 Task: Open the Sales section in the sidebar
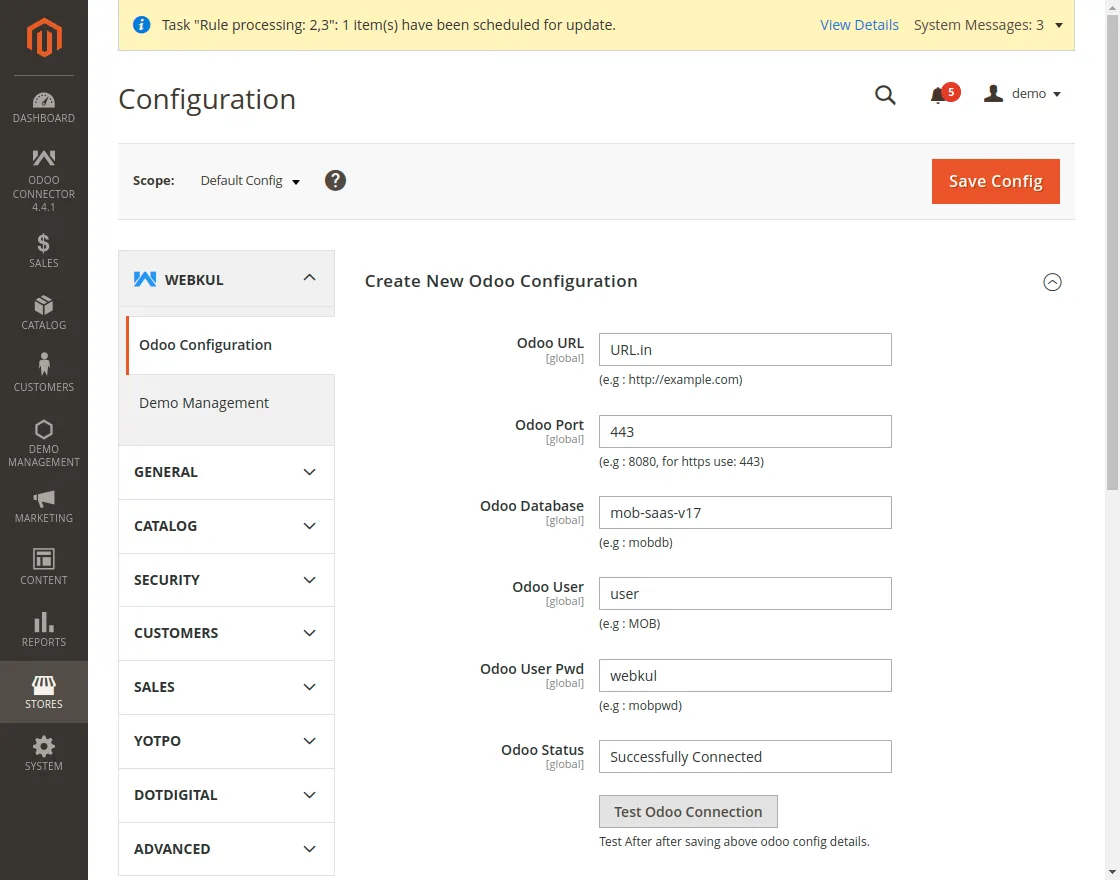pyautogui.click(x=43, y=252)
